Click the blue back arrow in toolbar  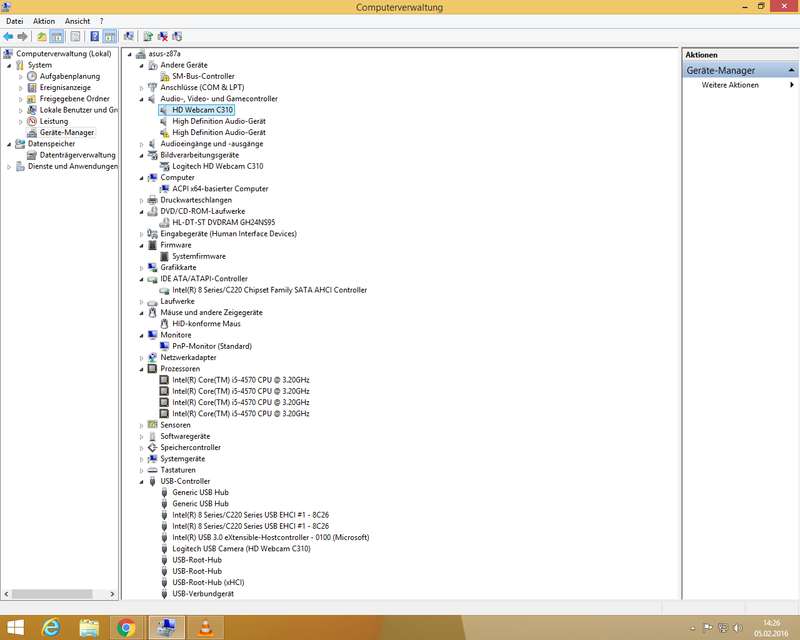coord(8,36)
